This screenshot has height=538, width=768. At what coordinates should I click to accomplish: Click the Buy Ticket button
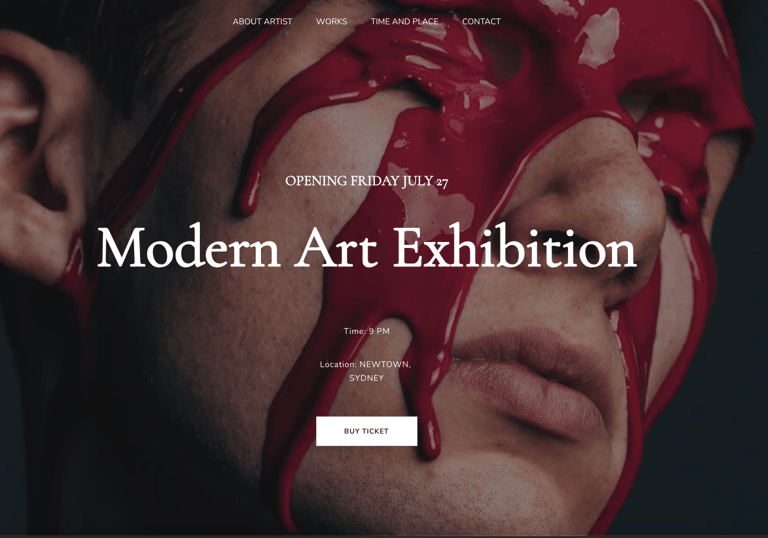(366, 431)
